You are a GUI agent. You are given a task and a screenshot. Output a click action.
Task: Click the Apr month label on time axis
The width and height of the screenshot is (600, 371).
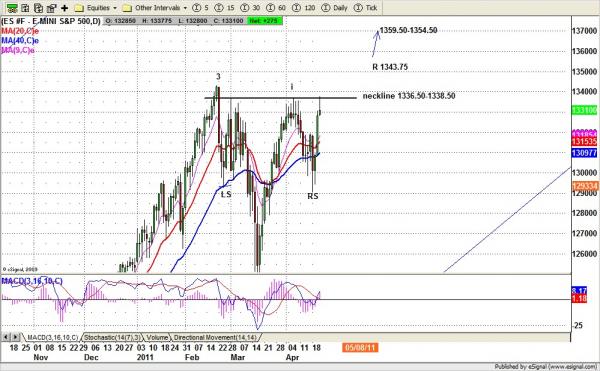292,357
